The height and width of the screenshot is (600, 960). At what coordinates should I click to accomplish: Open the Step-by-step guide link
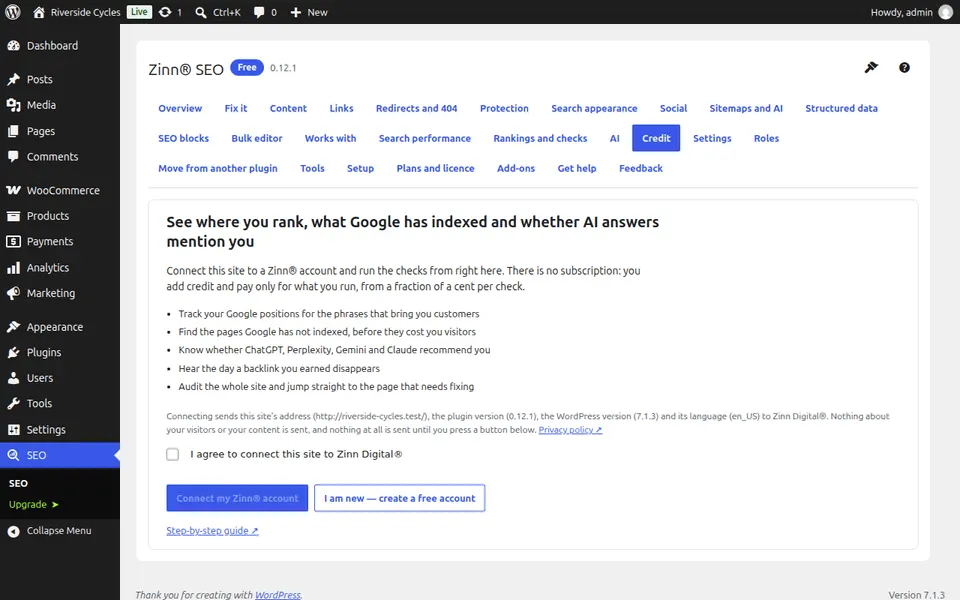(212, 531)
